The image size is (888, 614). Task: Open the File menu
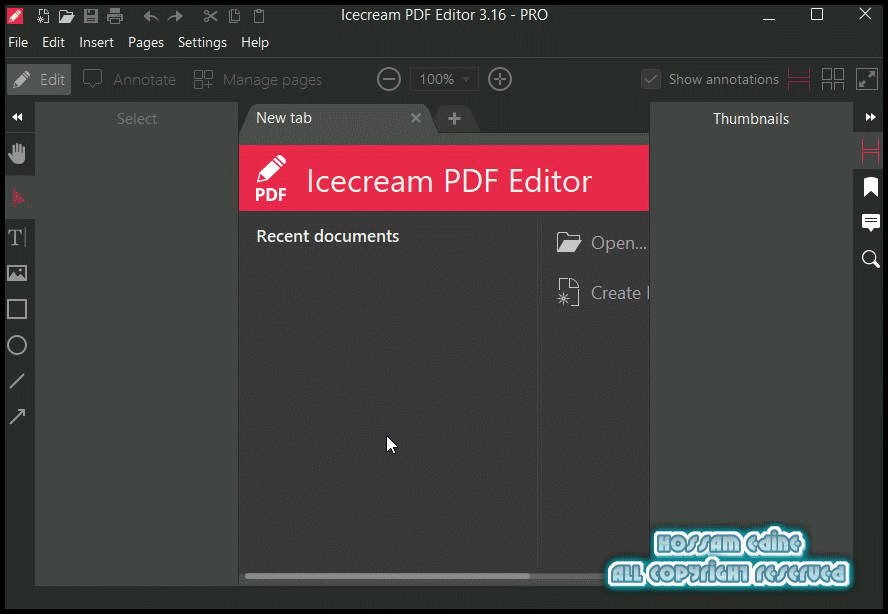18,42
